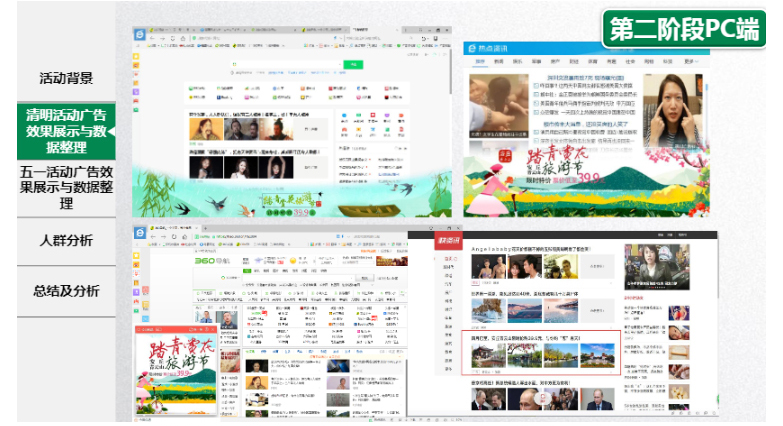Focus the search box in top browser page

click(x=287, y=64)
